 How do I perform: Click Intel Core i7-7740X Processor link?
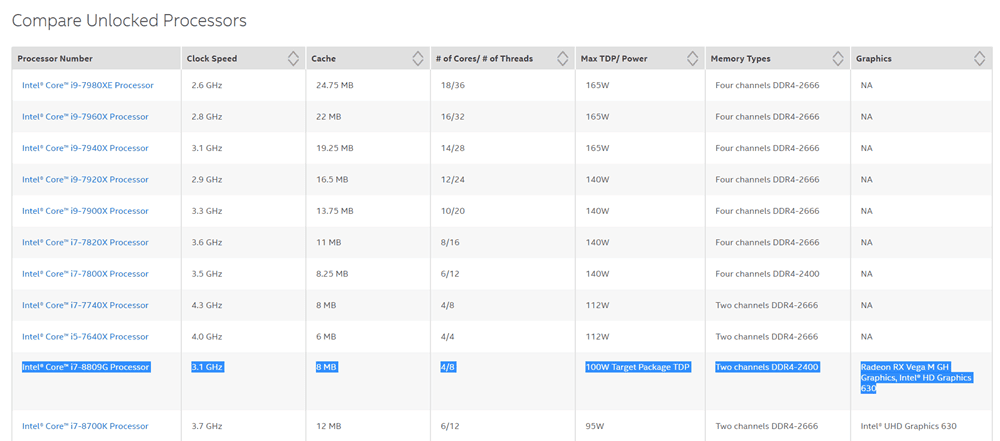pos(85,306)
